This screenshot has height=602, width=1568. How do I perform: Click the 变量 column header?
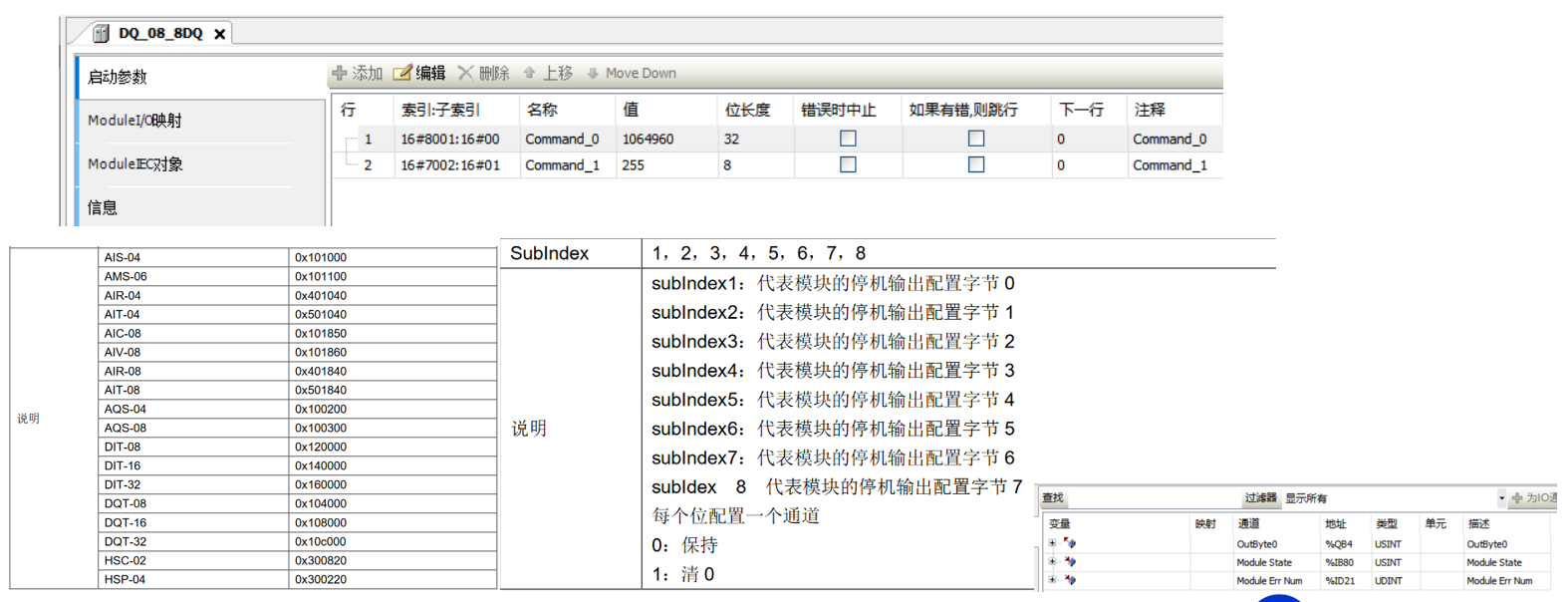[x=1059, y=523]
